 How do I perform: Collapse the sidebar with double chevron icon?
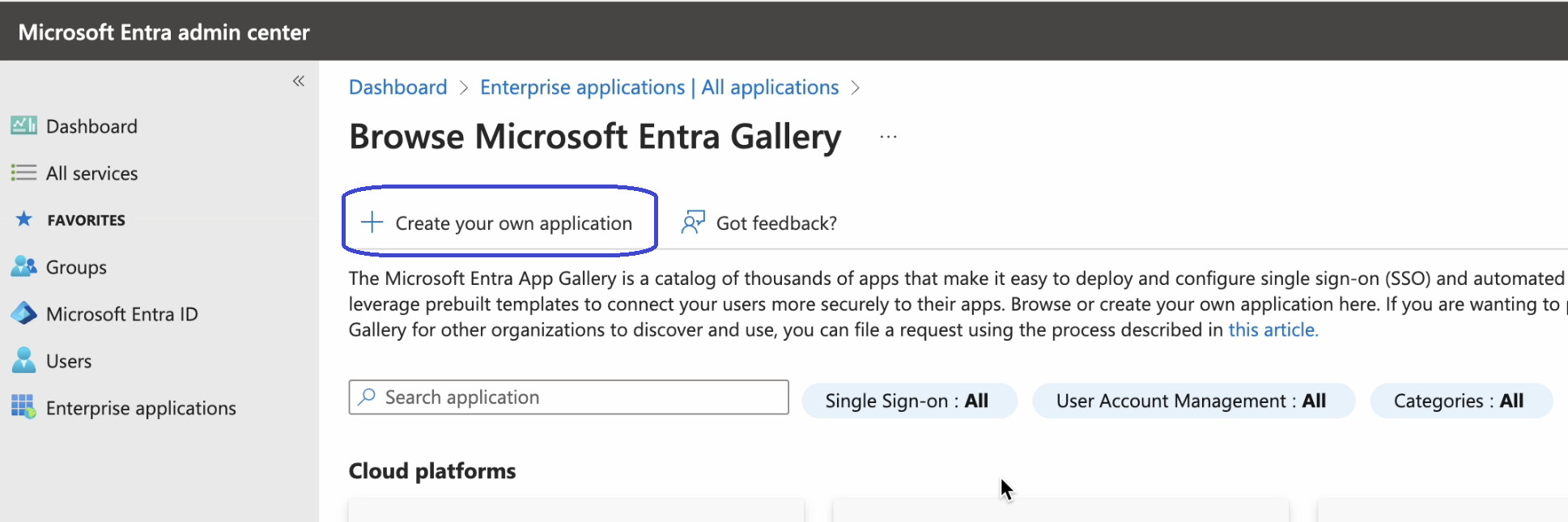click(x=299, y=81)
